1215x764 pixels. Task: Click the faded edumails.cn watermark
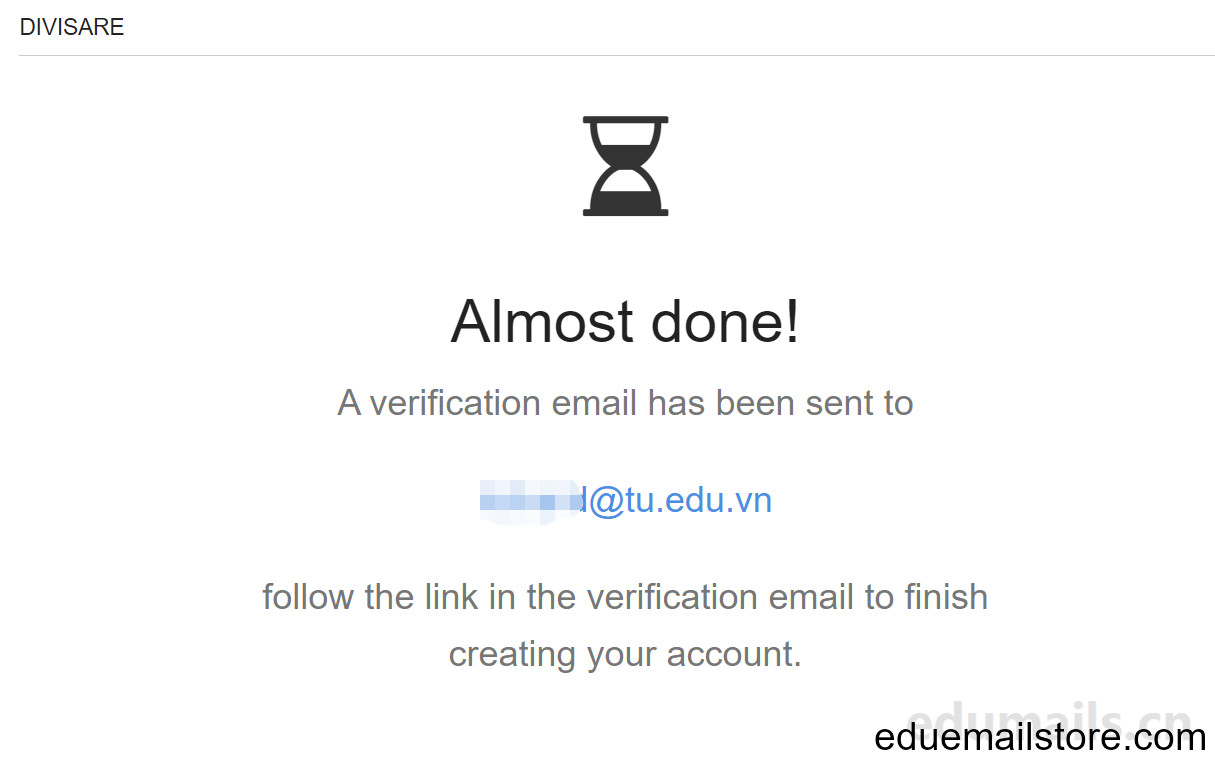coord(1050,716)
